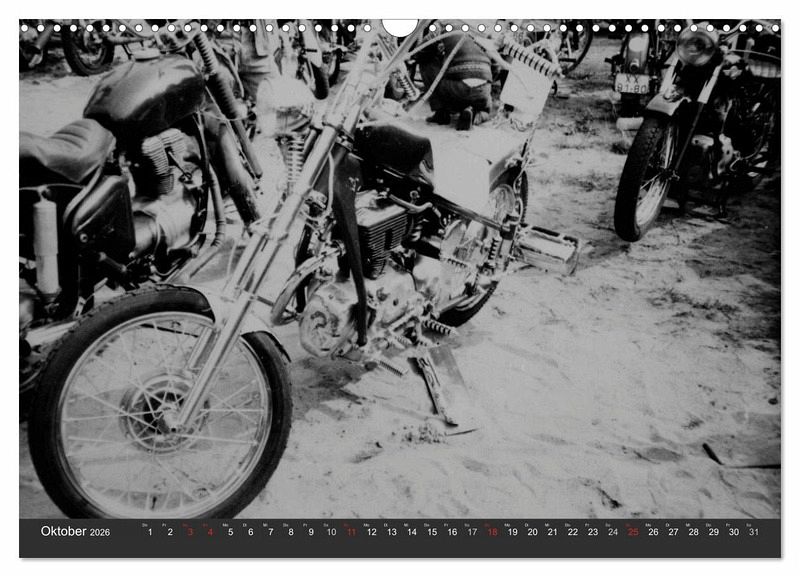Select day 8 in the calendar strip
This screenshot has width=800, height=577.
tap(291, 532)
